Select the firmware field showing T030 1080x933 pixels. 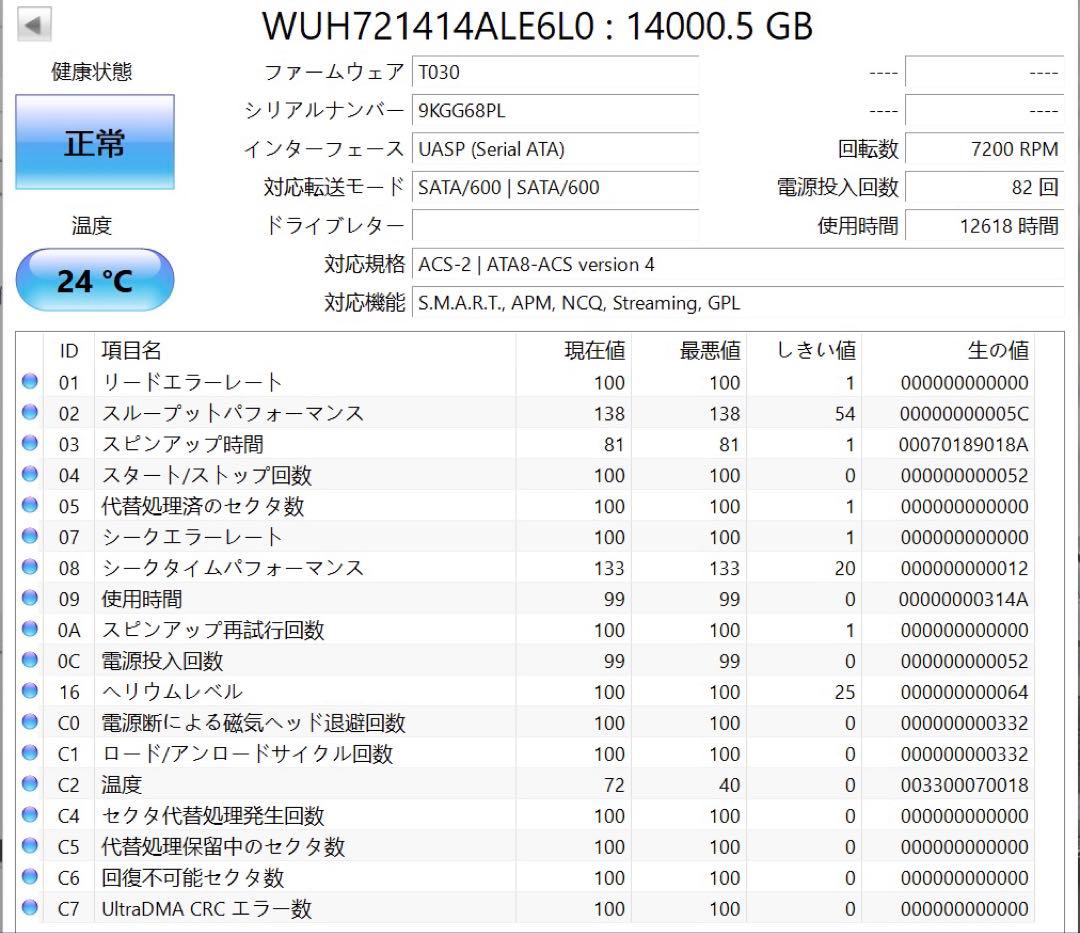[x=555, y=72]
